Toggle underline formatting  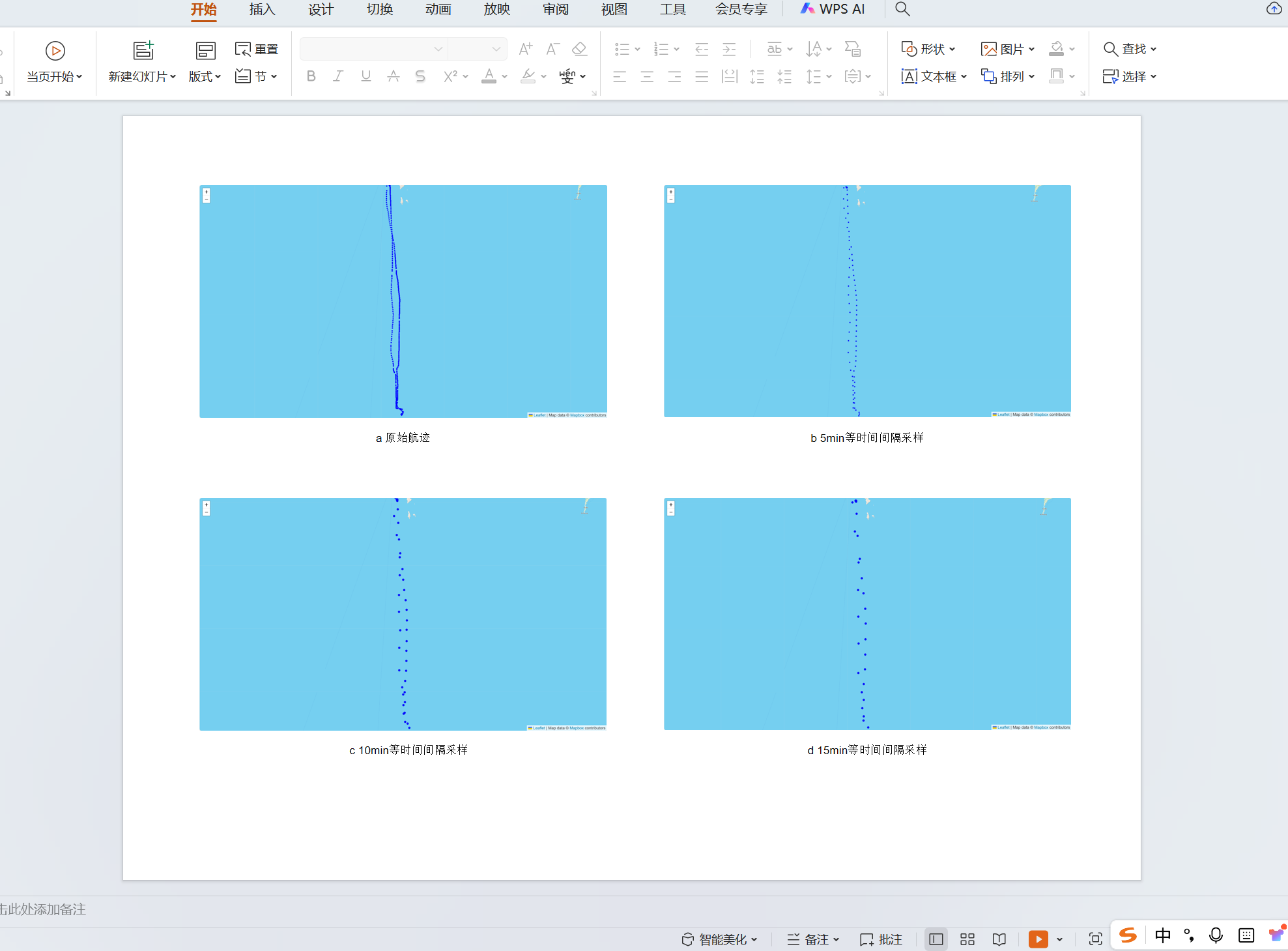pyautogui.click(x=365, y=76)
